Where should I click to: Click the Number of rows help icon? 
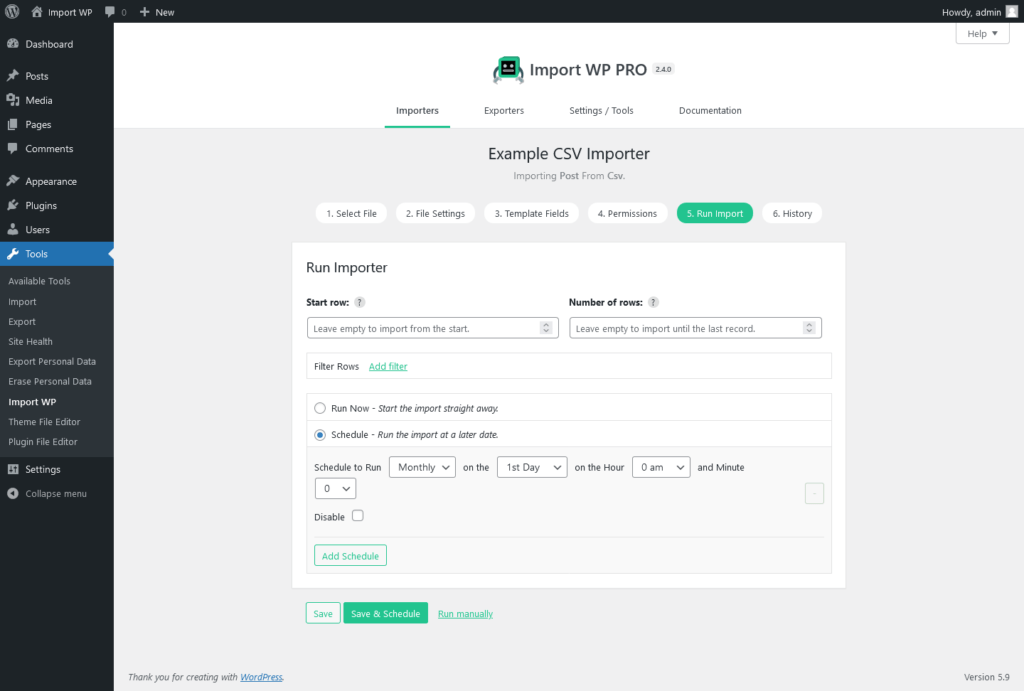tap(653, 302)
